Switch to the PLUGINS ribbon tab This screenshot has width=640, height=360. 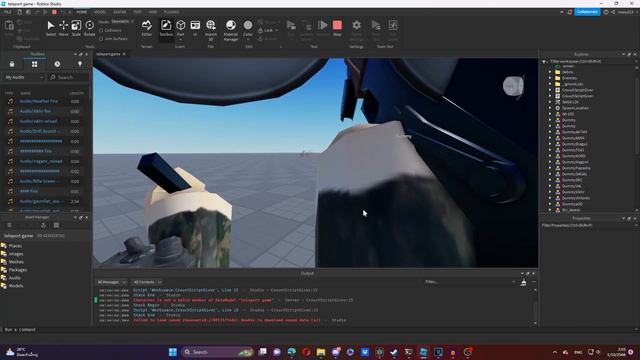[171, 12]
